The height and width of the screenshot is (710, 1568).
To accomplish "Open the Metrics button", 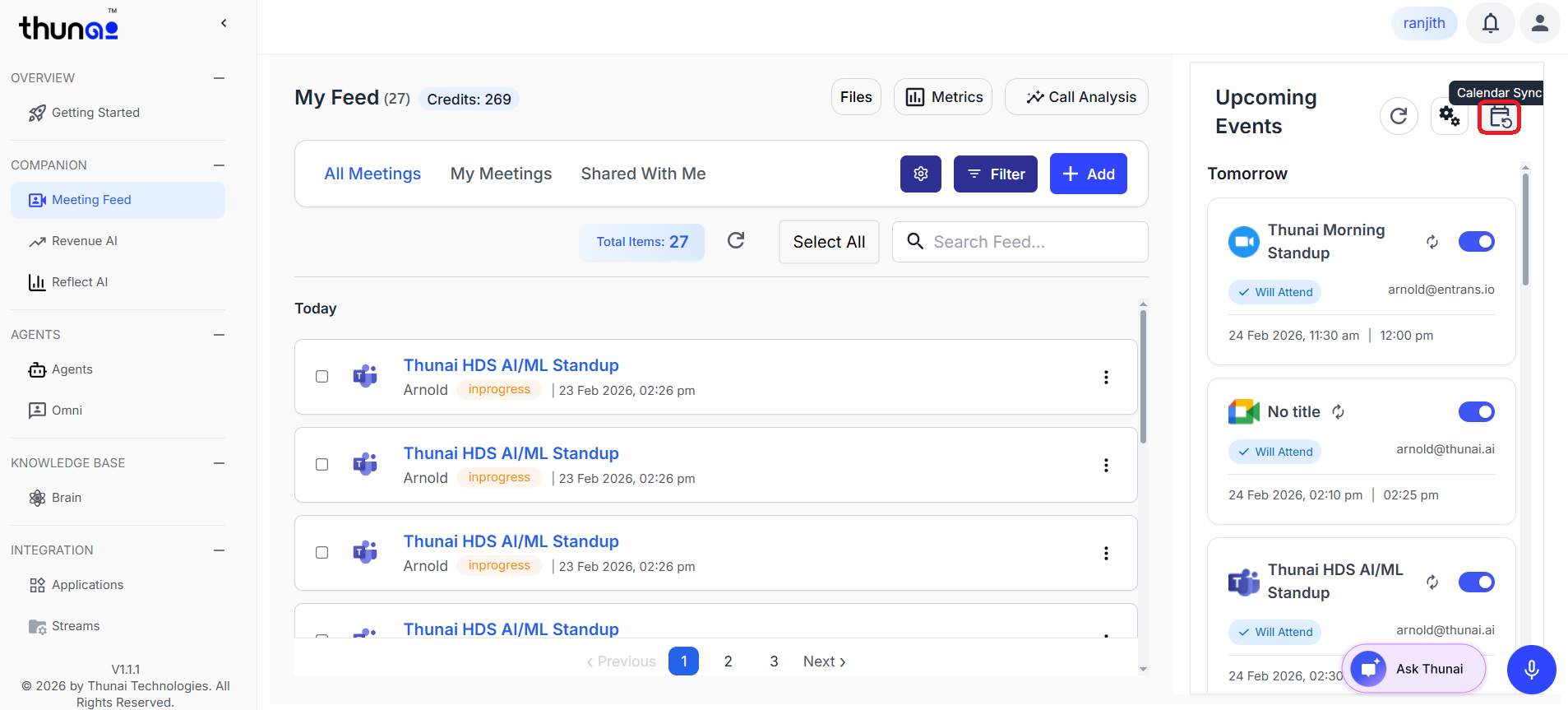I will (x=943, y=97).
